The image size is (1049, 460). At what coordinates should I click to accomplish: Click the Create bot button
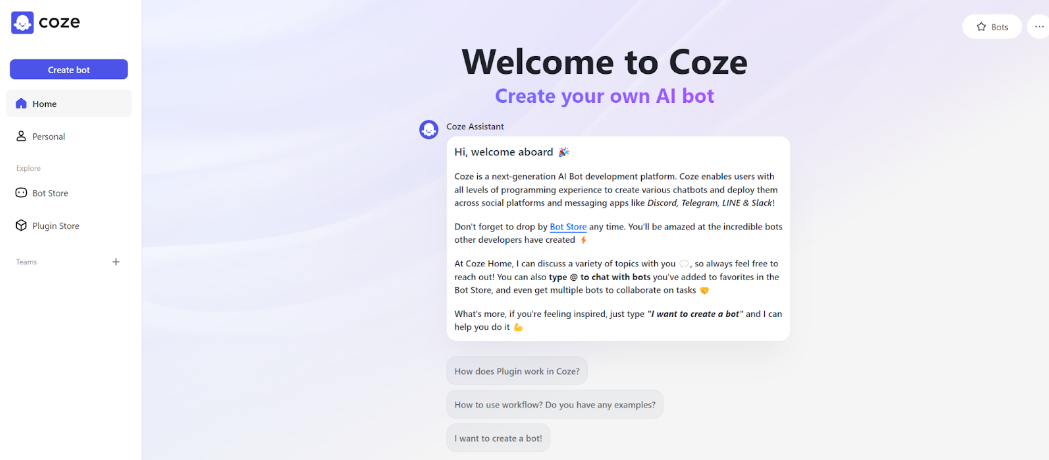click(x=69, y=70)
